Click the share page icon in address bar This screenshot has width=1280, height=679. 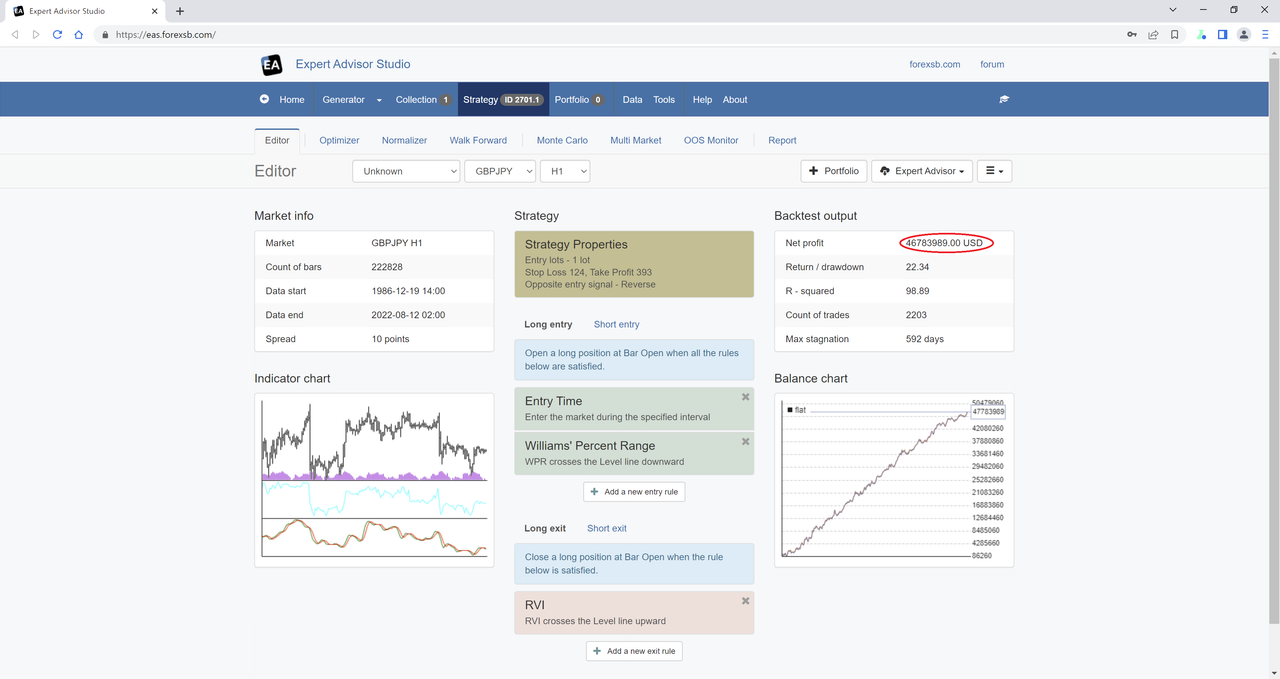coord(1153,34)
